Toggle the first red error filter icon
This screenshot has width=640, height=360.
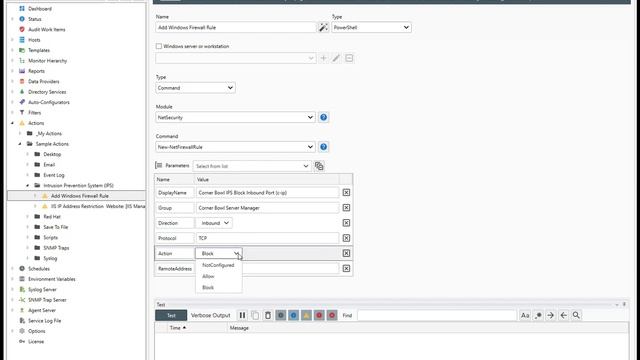click(319, 315)
